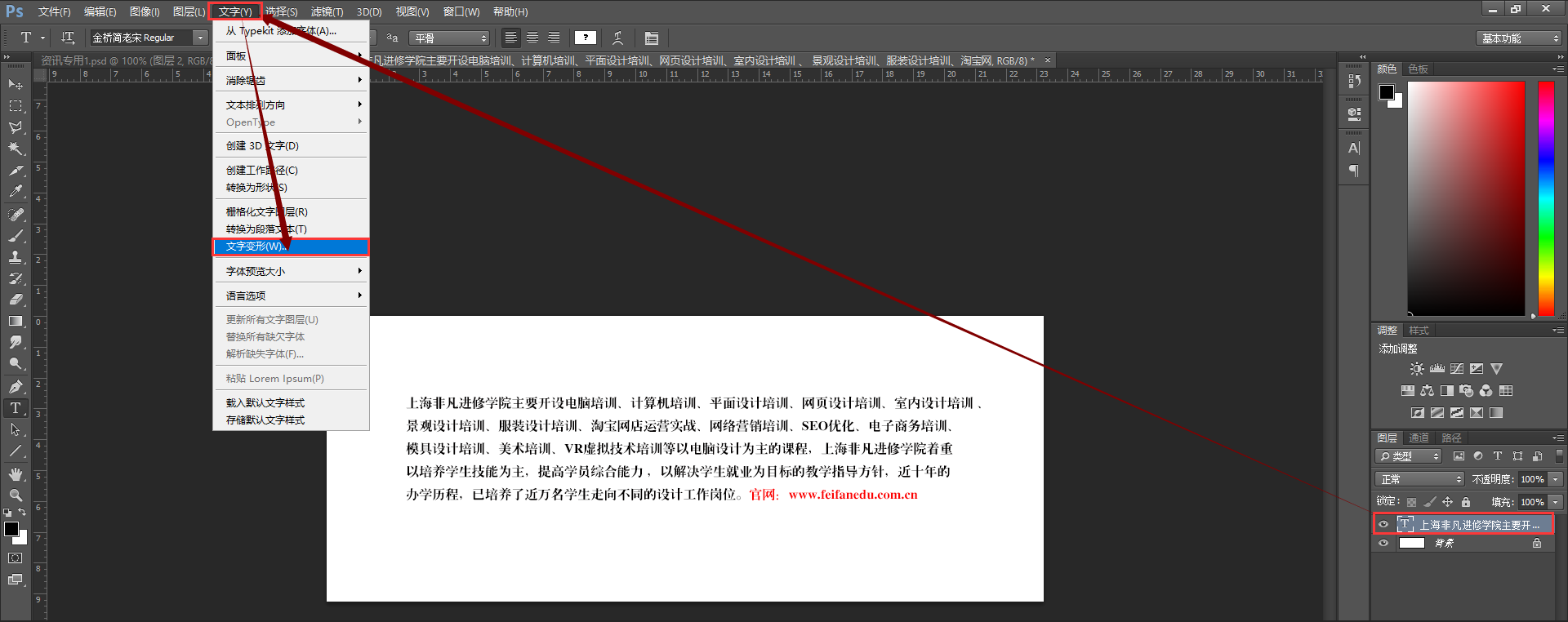The image size is (1568, 622).
Task: Select the Rectangular Marquee tool
Action: click(x=16, y=106)
